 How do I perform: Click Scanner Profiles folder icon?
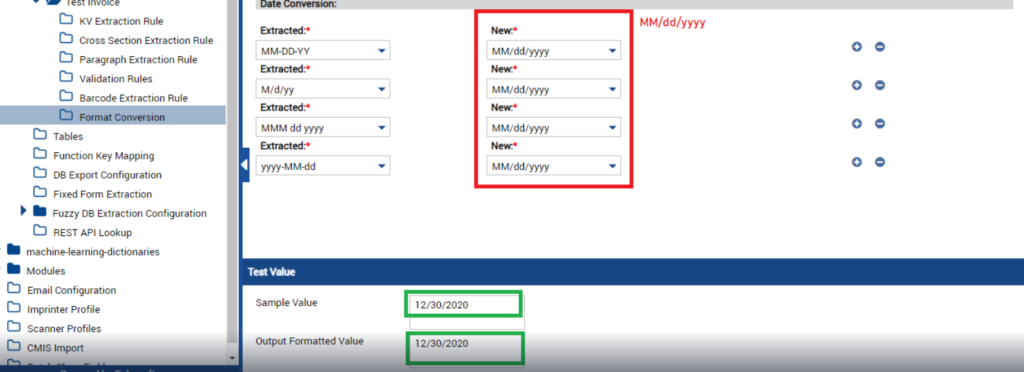coord(14,327)
